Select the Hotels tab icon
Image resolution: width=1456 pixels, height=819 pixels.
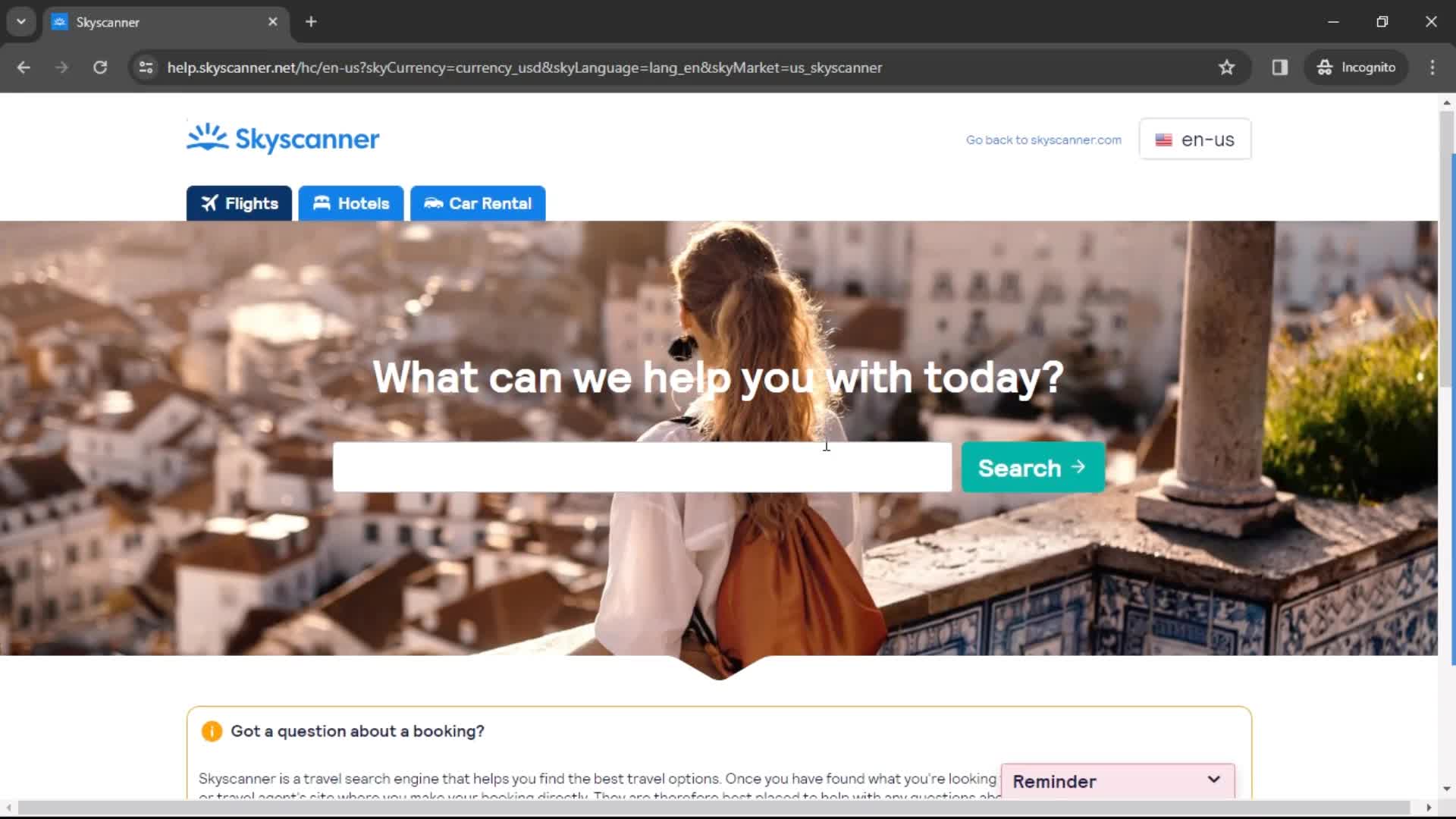click(x=322, y=203)
